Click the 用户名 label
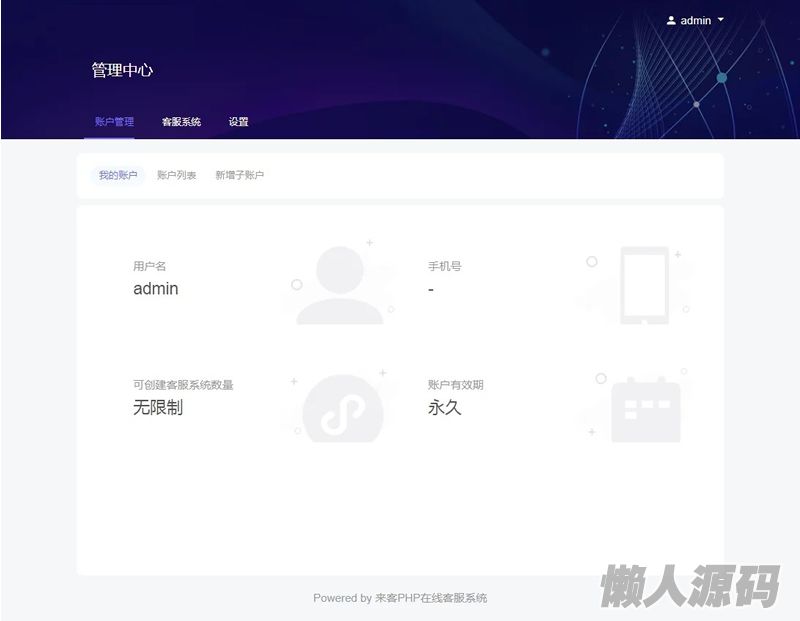This screenshot has width=800, height=621. point(149,266)
